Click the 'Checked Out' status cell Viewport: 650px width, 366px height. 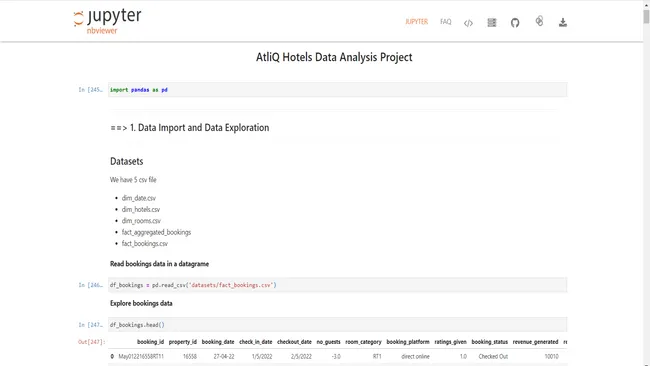coord(493,356)
